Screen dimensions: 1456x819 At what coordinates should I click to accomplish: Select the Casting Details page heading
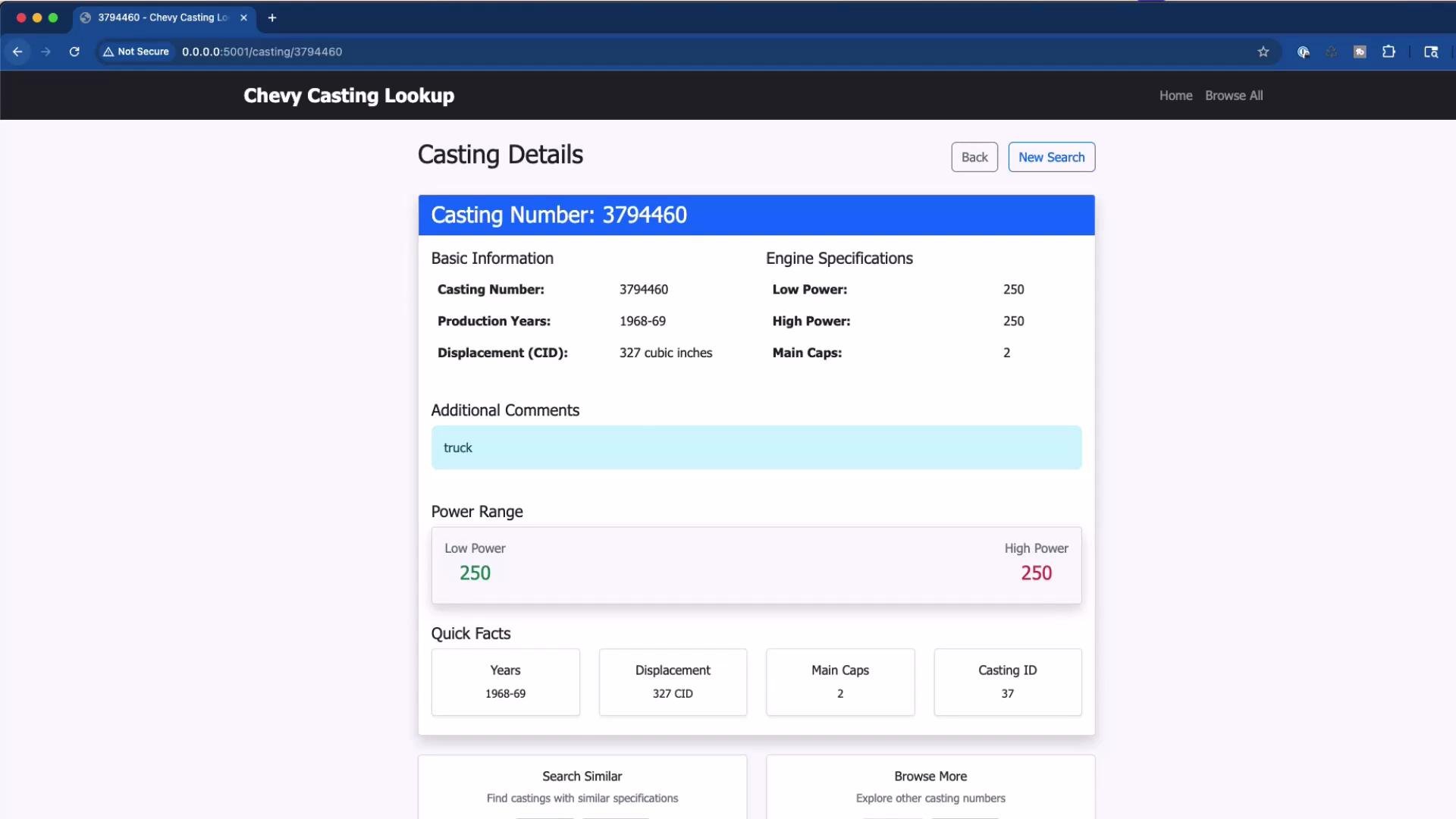(500, 155)
